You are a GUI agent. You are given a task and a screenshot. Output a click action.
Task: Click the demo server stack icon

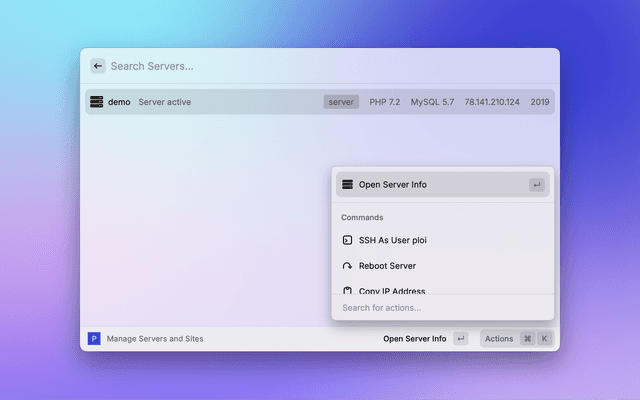[x=97, y=102]
